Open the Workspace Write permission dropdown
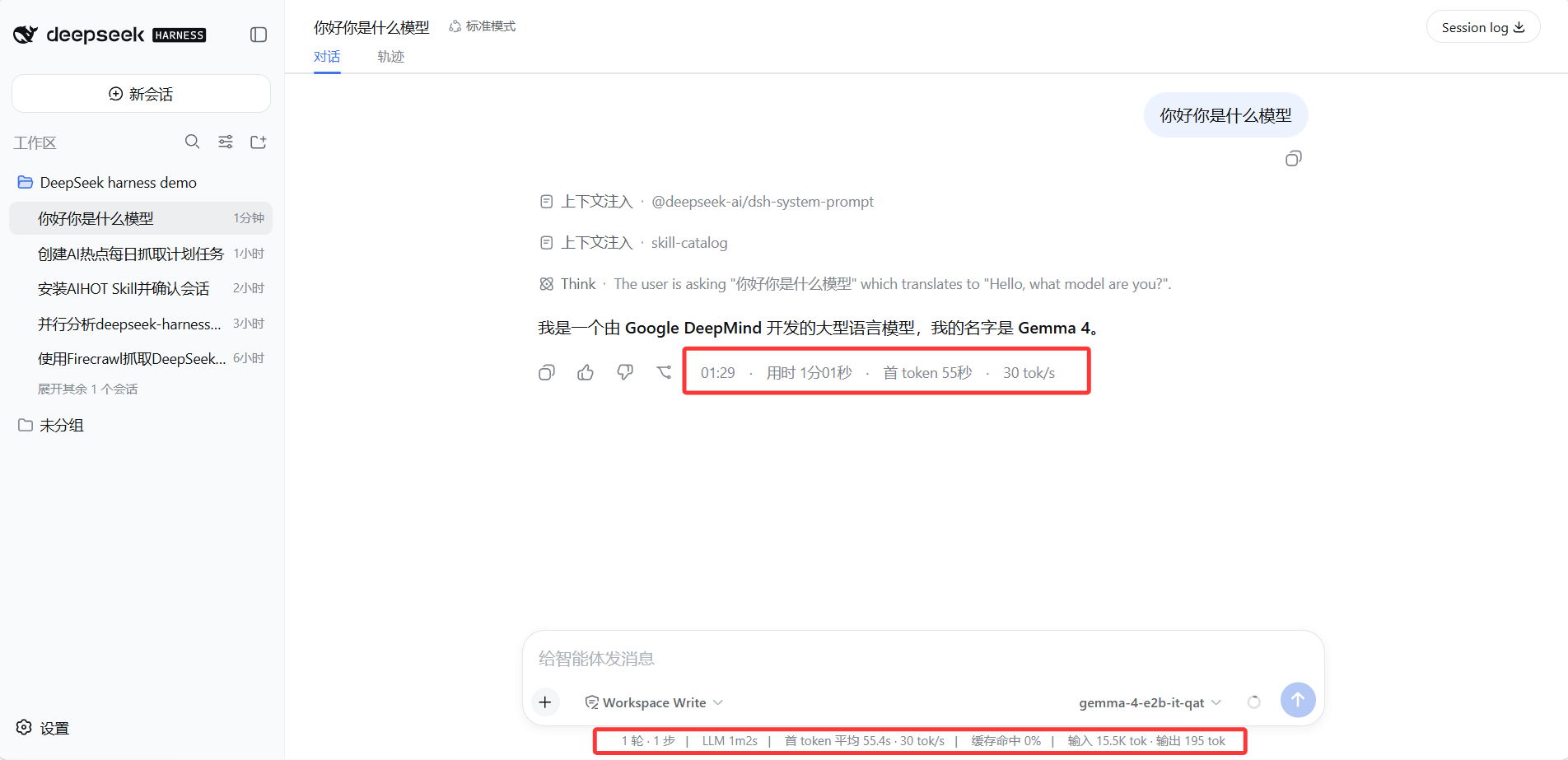The width and height of the screenshot is (1568, 760). (654, 702)
